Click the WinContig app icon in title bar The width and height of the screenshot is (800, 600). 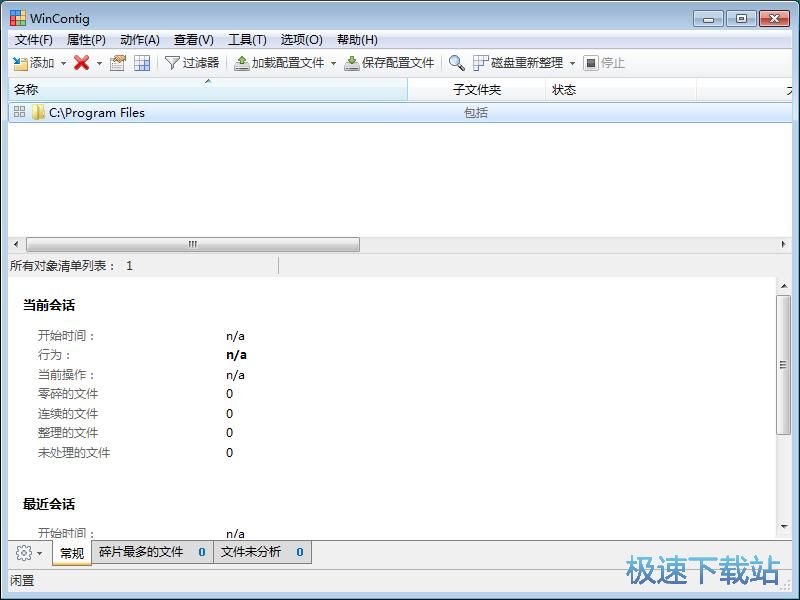18,18
